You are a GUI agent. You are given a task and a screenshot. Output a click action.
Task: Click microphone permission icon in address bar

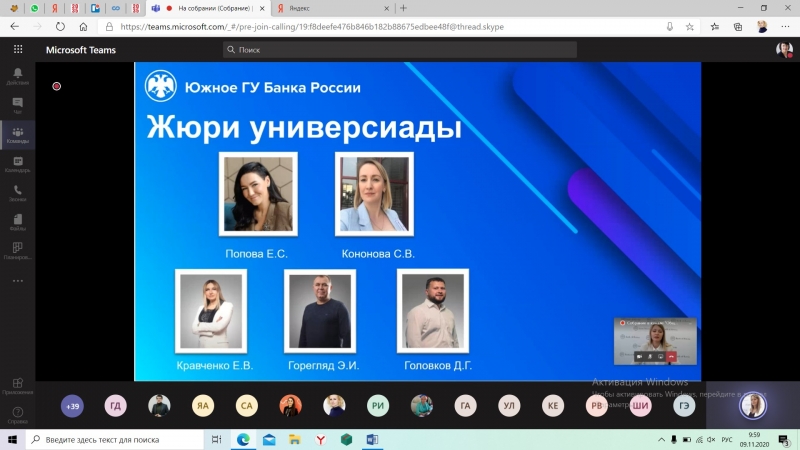670,27
